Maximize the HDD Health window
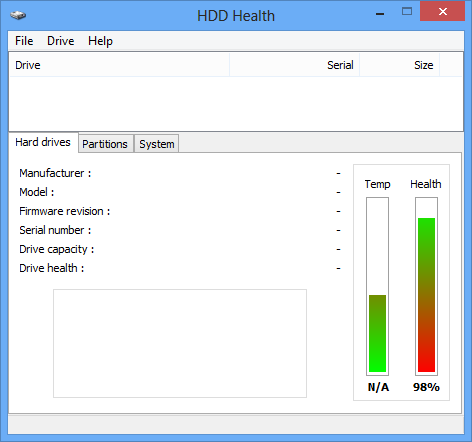 pyautogui.click(x=407, y=12)
